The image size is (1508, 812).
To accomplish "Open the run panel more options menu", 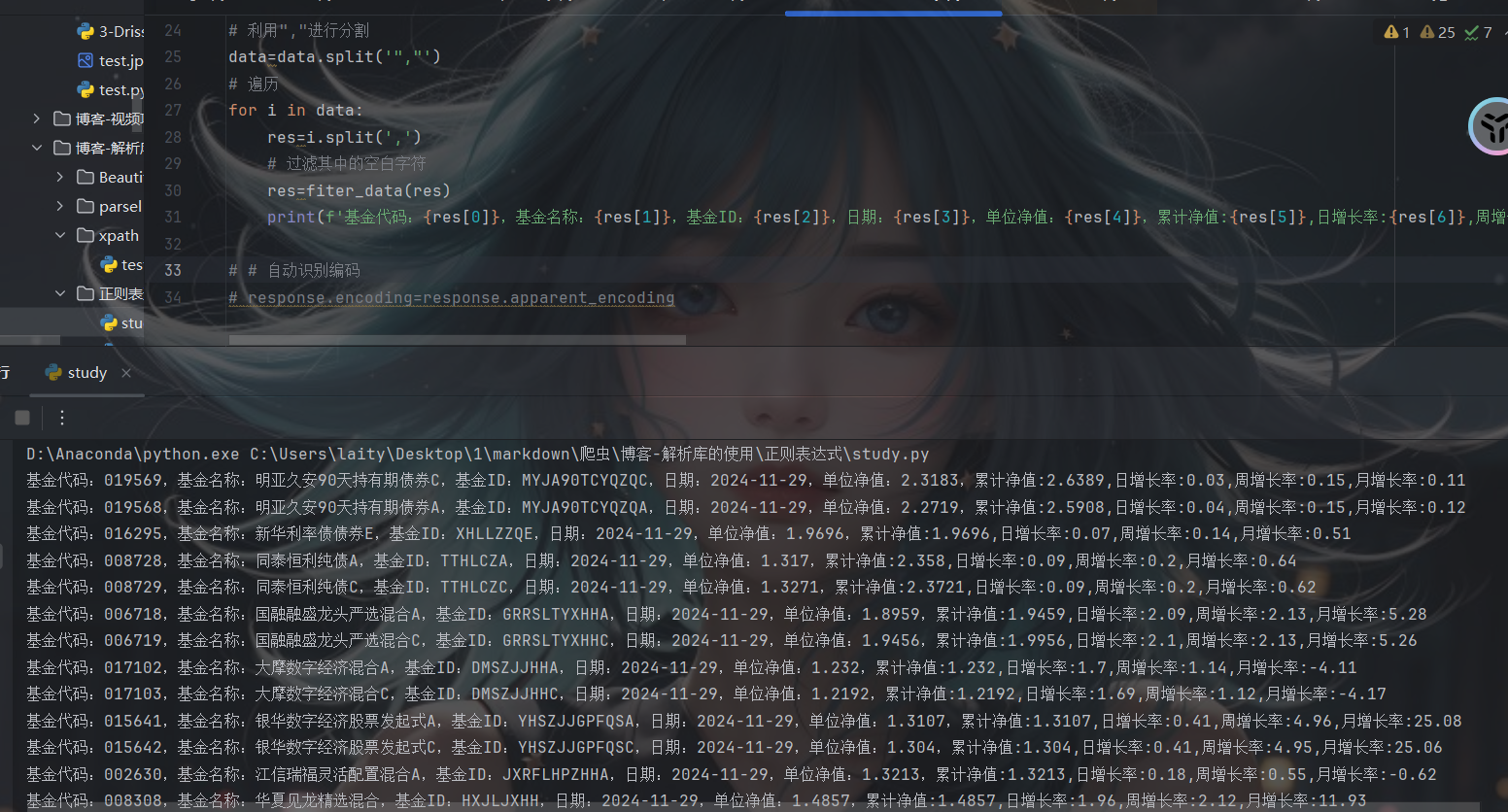I will pos(62,418).
